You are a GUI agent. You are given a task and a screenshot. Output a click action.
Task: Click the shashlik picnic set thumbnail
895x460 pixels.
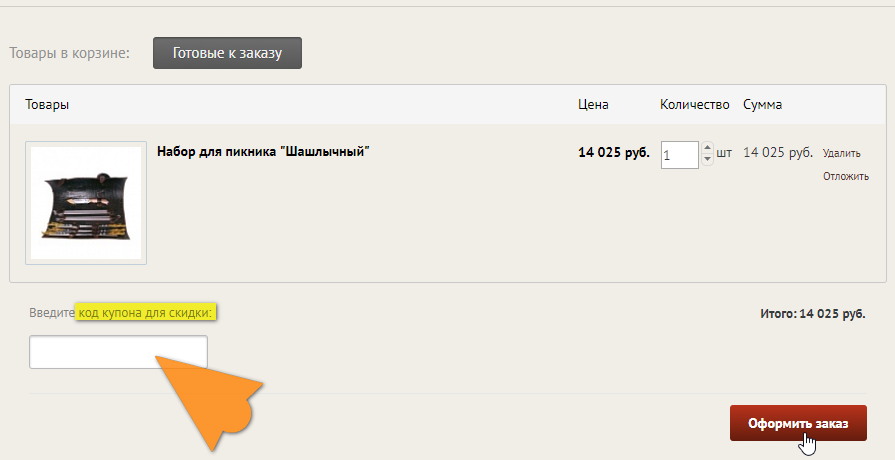pos(86,203)
